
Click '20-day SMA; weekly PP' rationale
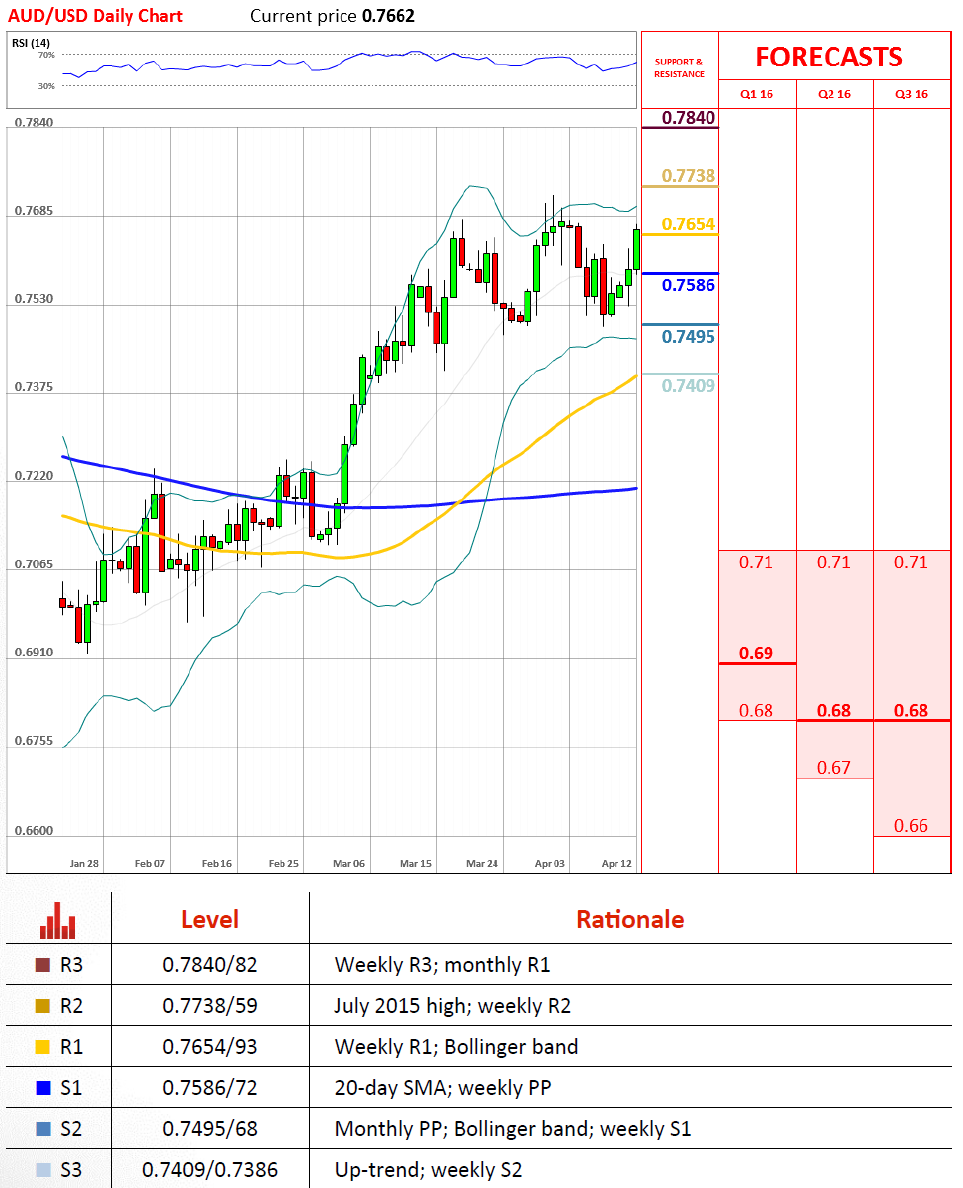442,1087
